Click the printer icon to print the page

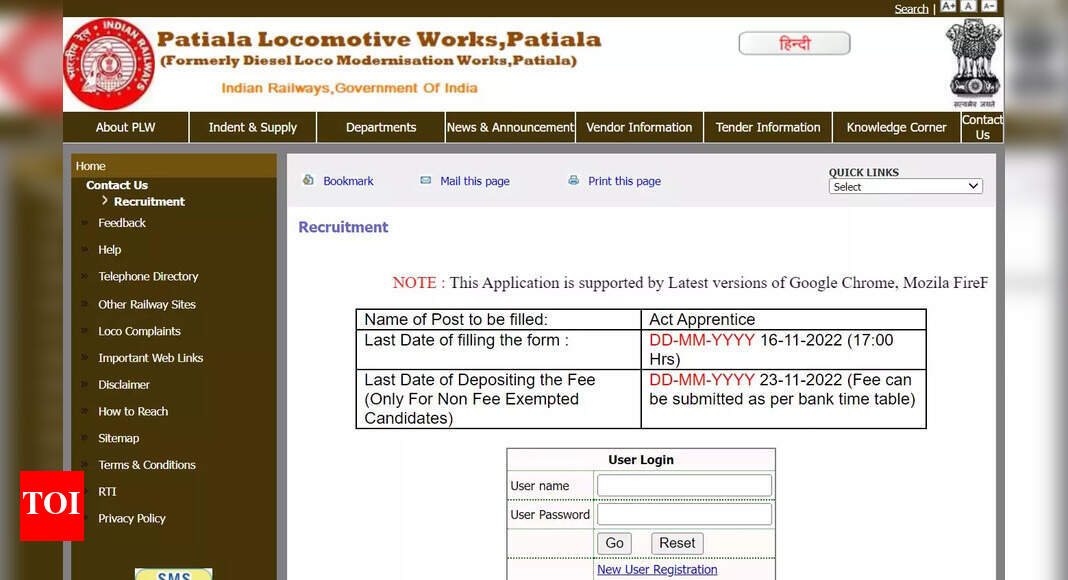tap(573, 180)
